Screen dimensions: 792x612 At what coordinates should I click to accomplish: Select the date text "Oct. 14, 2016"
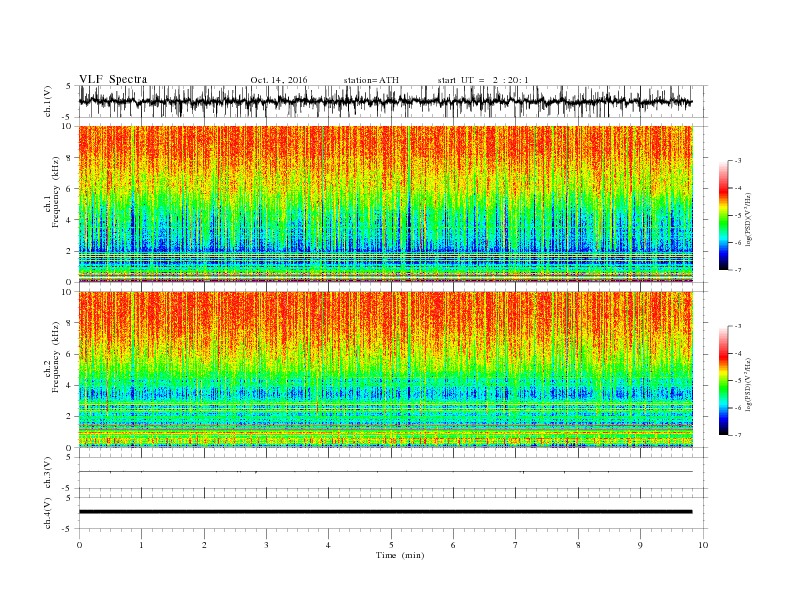coord(279,80)
